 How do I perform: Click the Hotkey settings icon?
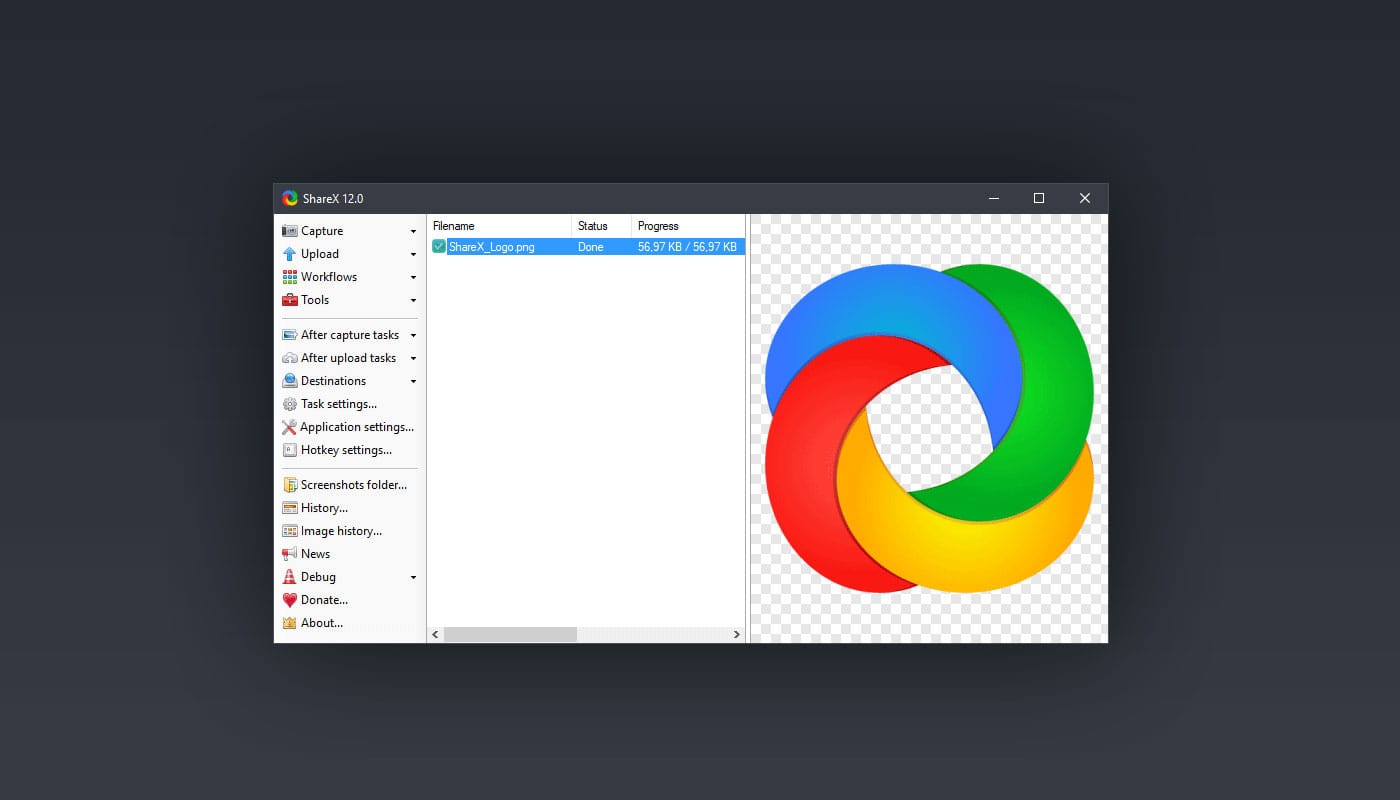(x=290, y=450)
